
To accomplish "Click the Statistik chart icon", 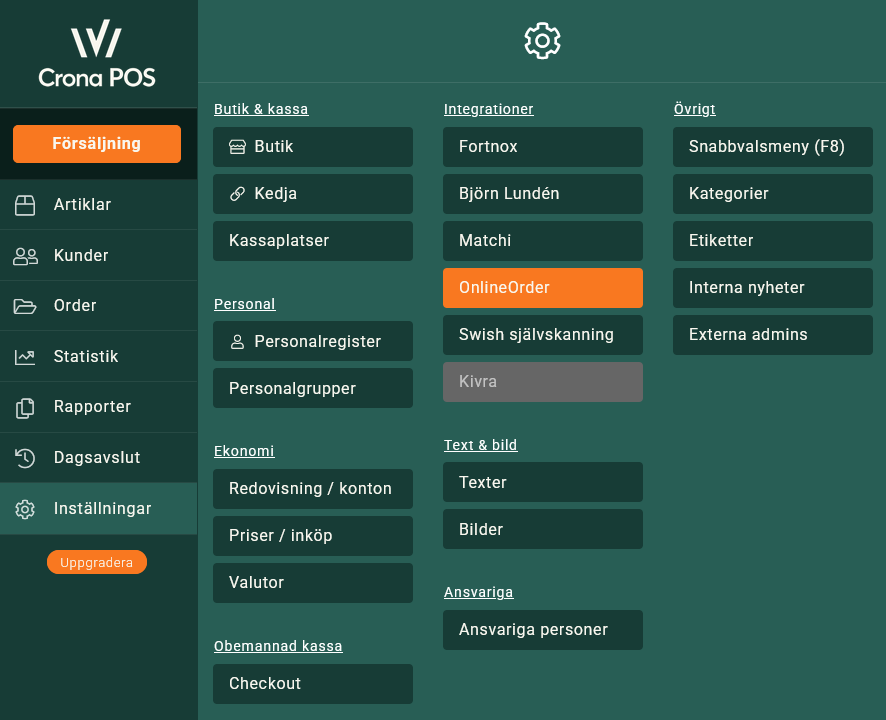I will coord(25,357).
